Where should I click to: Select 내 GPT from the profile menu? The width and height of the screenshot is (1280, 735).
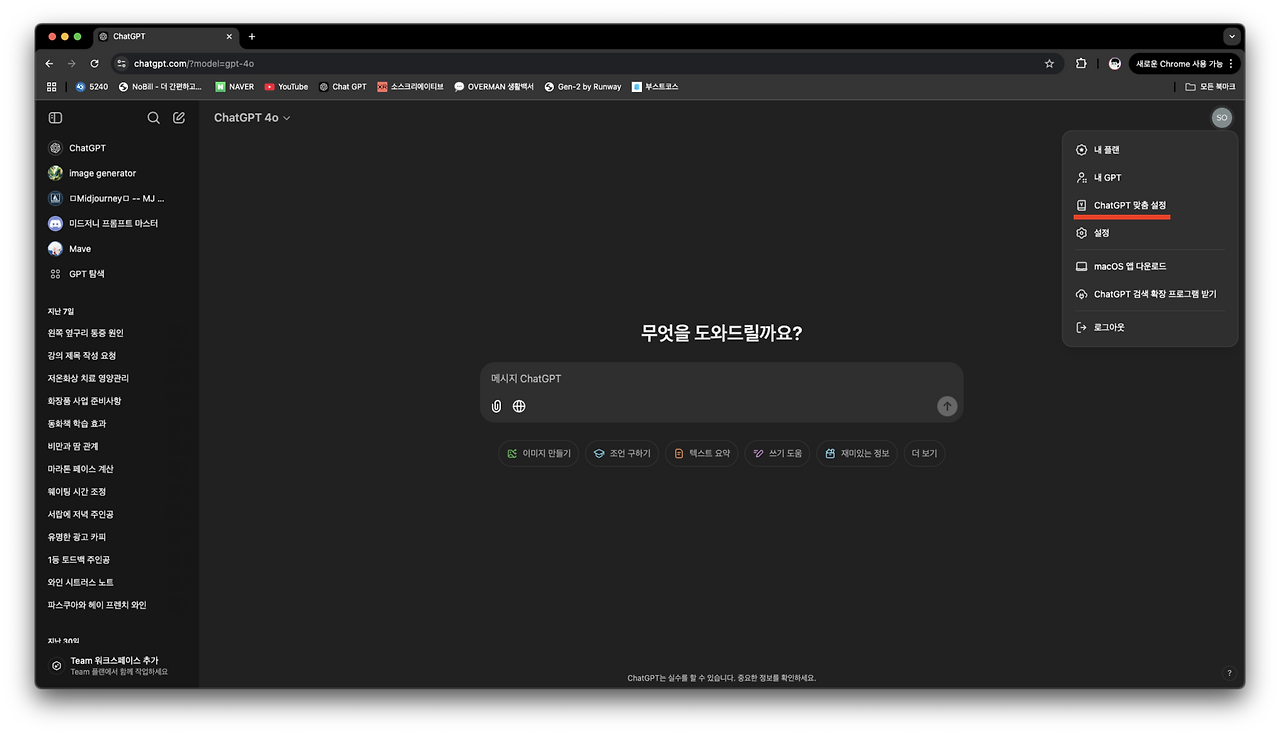pyautogui.click(x=1150, y=178)
